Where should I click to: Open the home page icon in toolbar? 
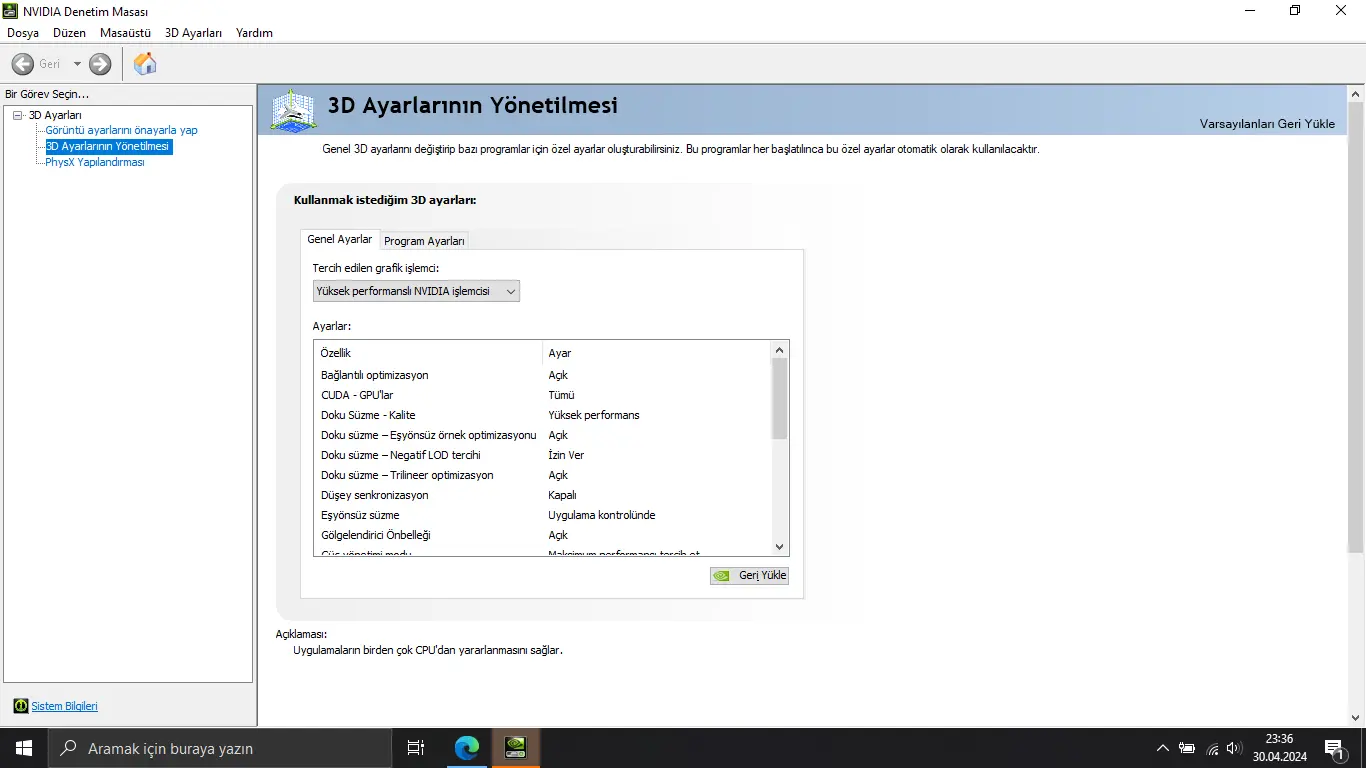pos(145,64)
